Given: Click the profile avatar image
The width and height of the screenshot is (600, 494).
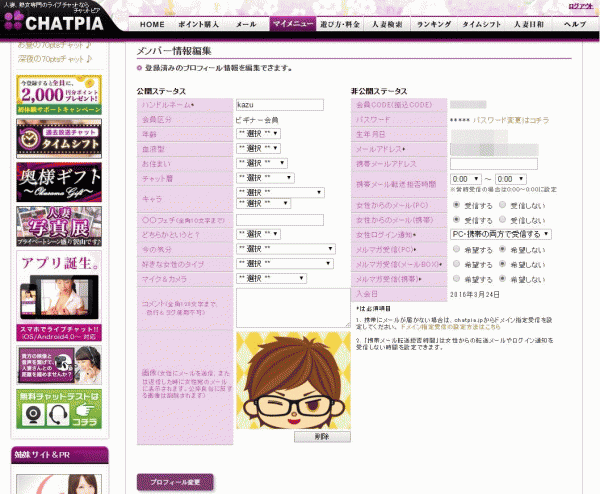Looking at the screenshot, I should [x=293, y=380].
